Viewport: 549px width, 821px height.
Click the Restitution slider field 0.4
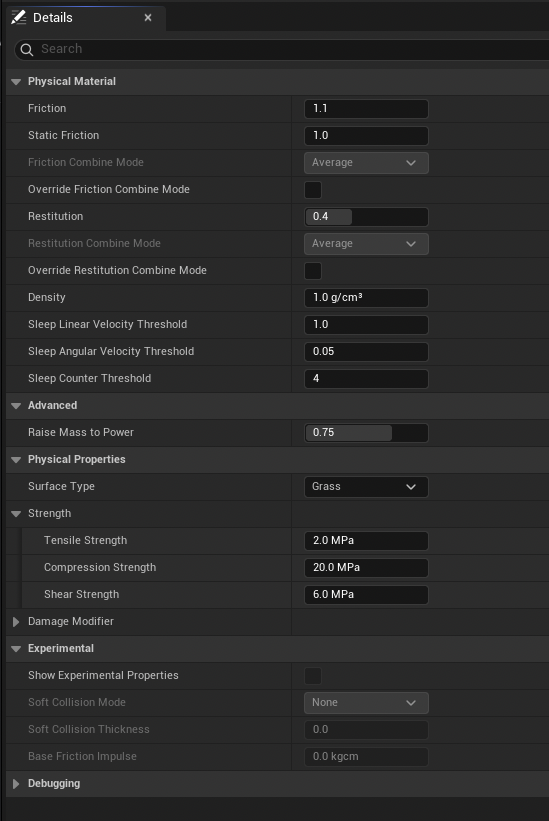click(x=366, y=217)
